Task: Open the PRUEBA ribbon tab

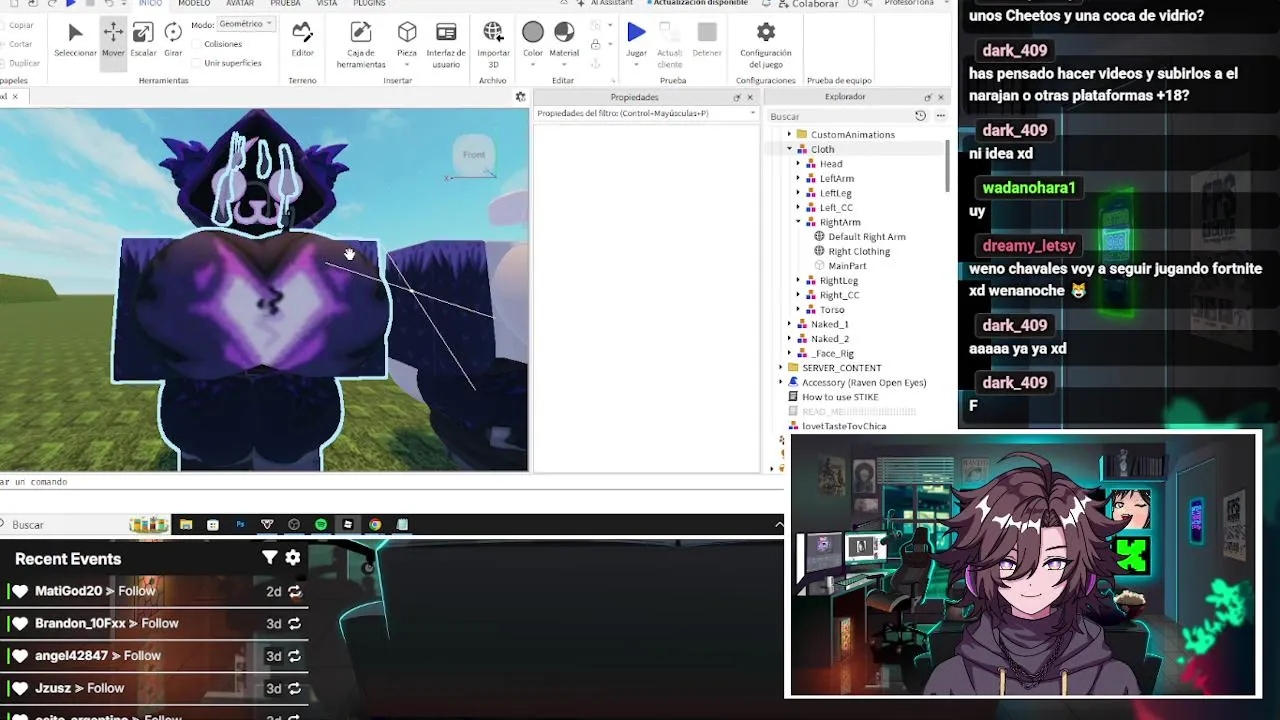Action: (x=285, y=4)
